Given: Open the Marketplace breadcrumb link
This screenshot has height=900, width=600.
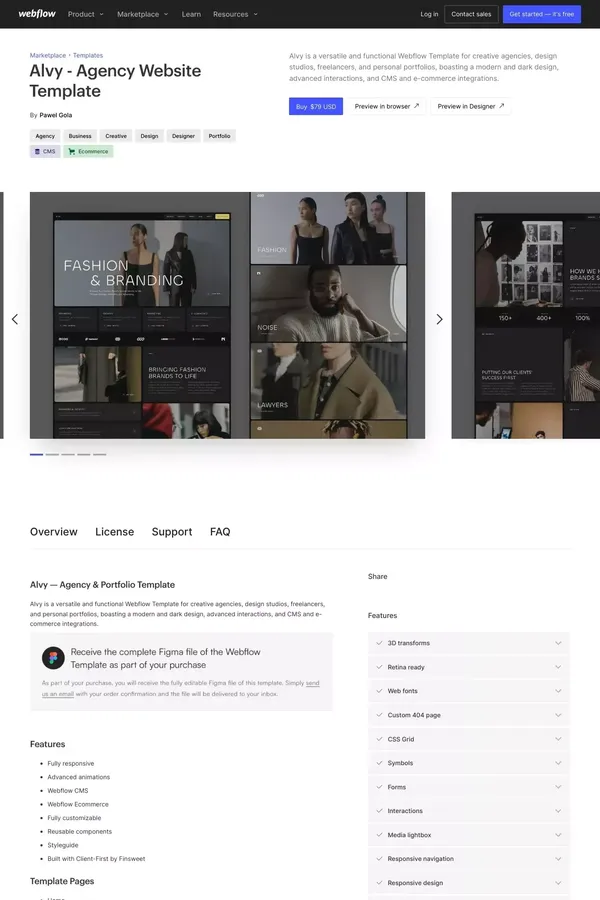Looking at the screenshot, I should click(48, 55).
